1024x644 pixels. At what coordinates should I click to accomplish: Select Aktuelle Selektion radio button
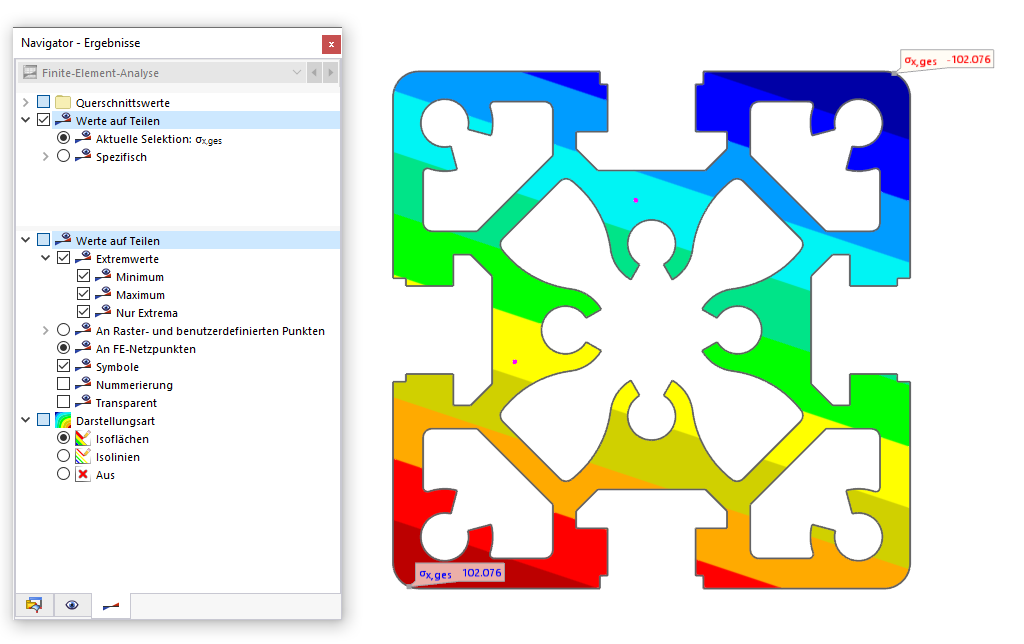click(63, 138)
